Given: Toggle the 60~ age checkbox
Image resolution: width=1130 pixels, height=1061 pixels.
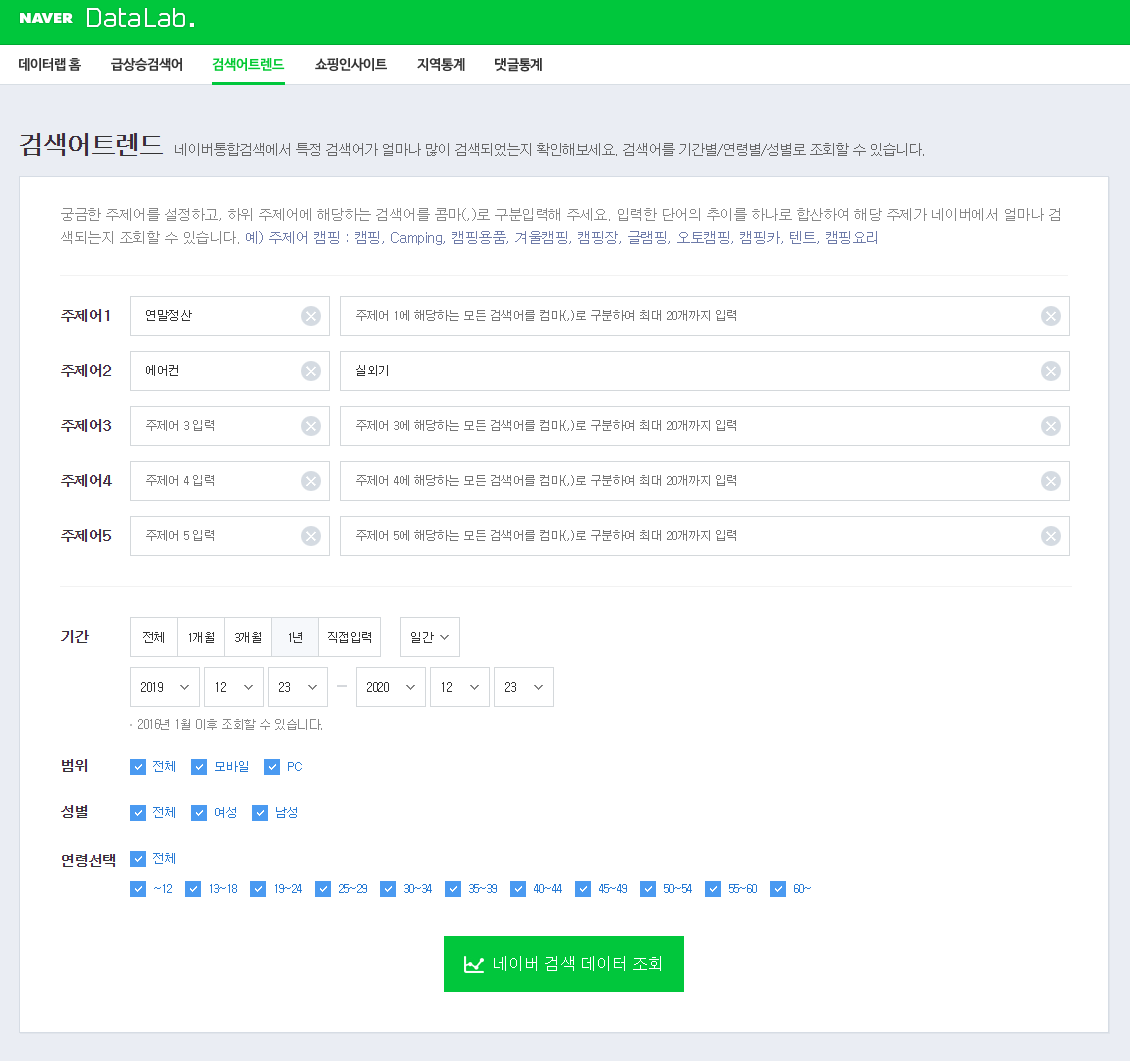Looking at the screenshot, I should tap(778, 889).
